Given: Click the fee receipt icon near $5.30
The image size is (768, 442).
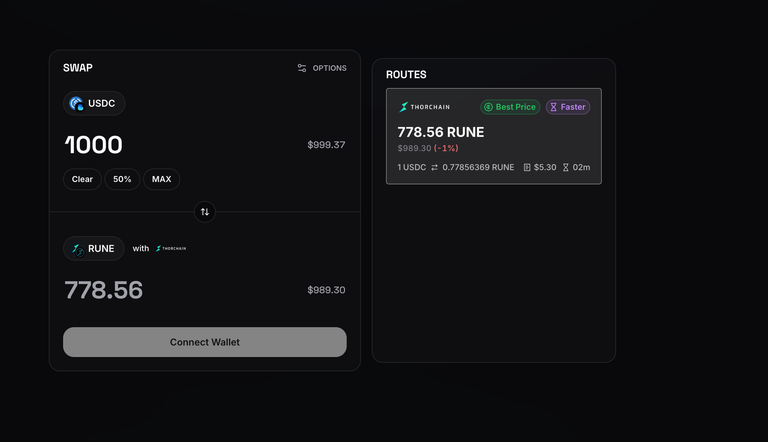Looking at the screenshot, I should click(527, 168).
